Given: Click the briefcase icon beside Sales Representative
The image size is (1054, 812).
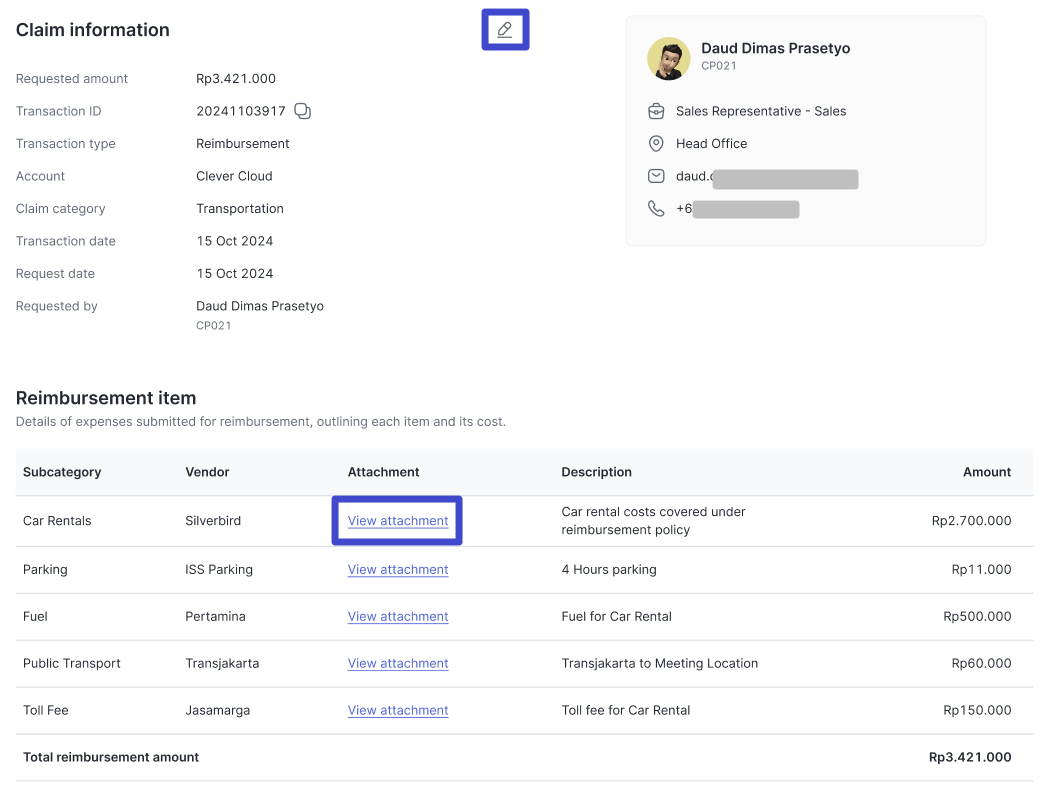Looking at the screenshot, I should [656, 111].
